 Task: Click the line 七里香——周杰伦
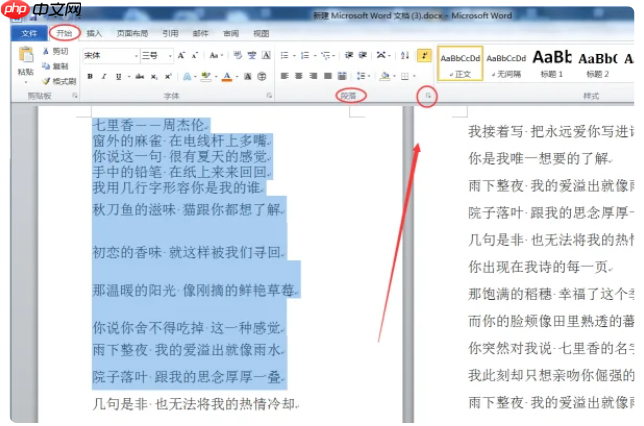(151, 125)
